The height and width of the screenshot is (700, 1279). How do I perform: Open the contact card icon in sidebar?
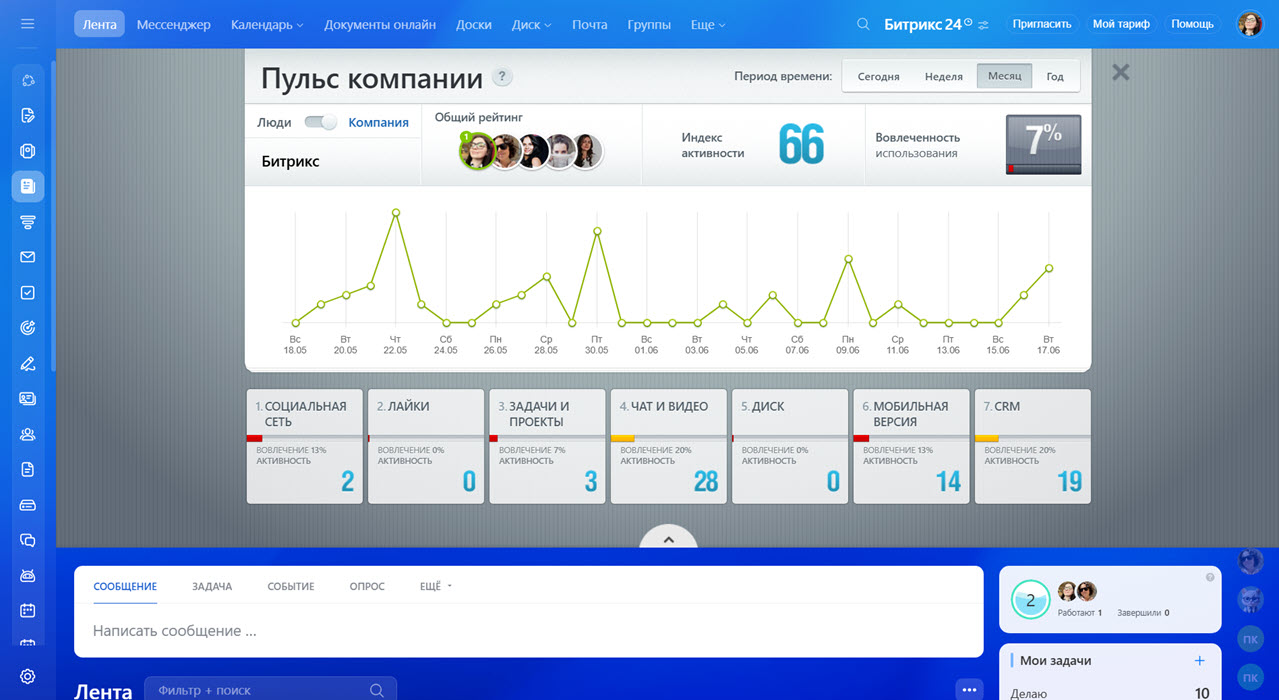[28, 398]
